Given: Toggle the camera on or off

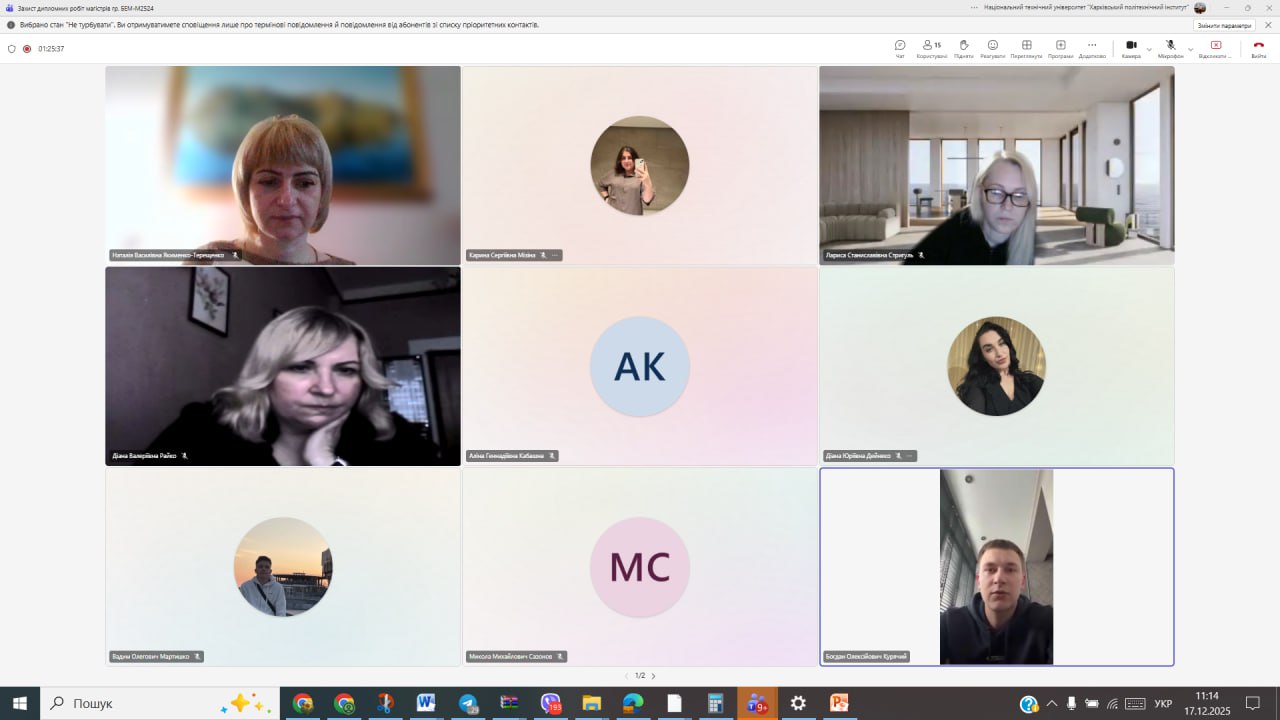Looking at the screenshot, I should [1131, 48].
